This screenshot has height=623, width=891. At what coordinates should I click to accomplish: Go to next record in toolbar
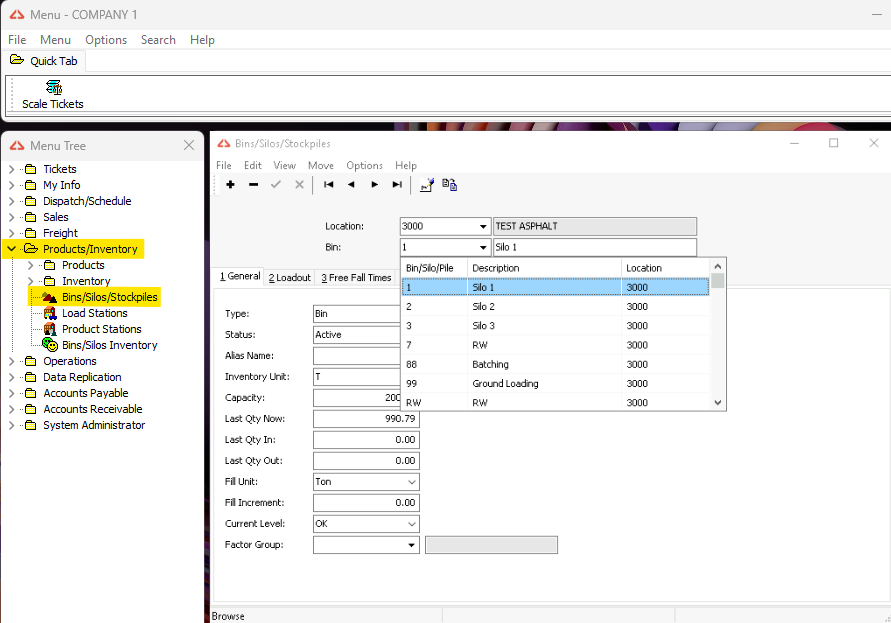(x=374, y=184)
